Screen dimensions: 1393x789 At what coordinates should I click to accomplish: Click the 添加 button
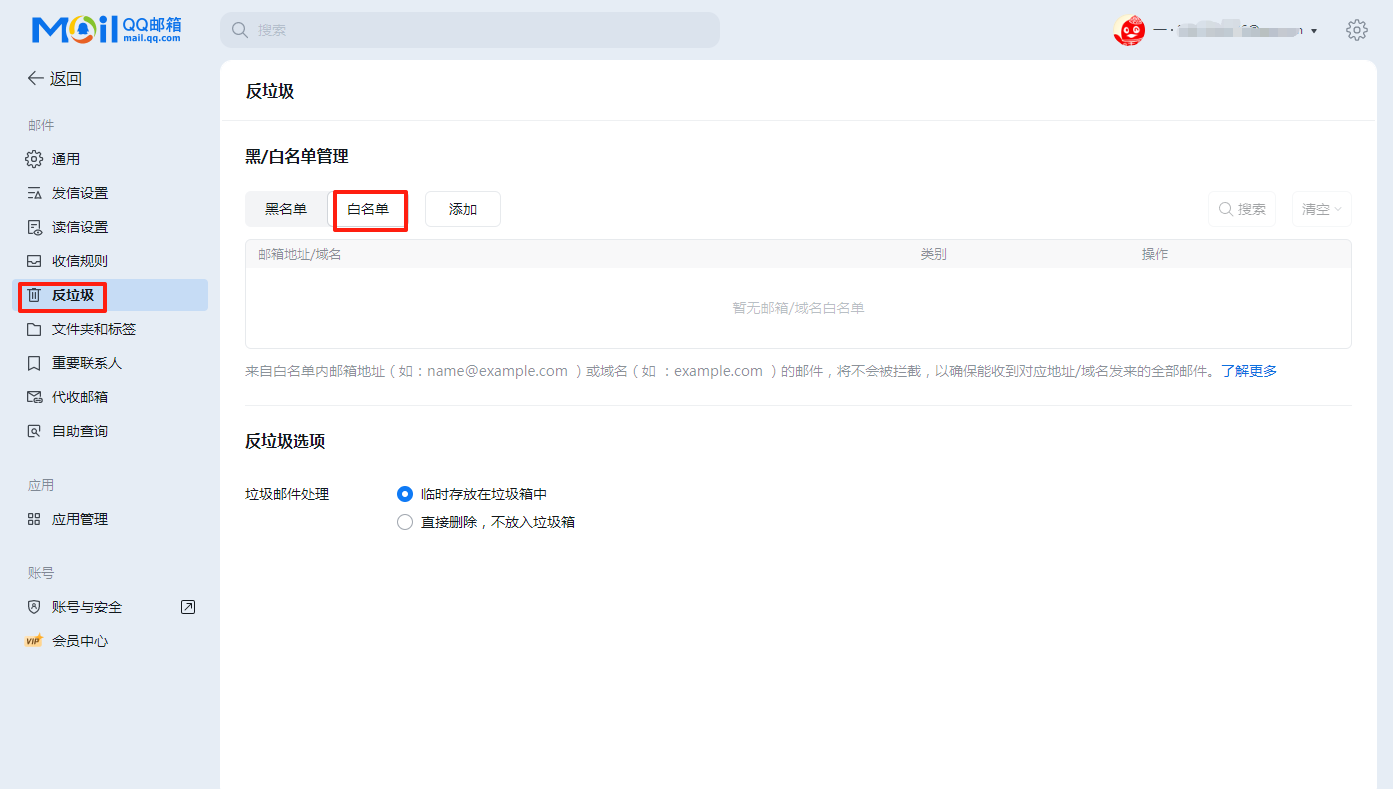pyautogui.click(x=463, y=209)
